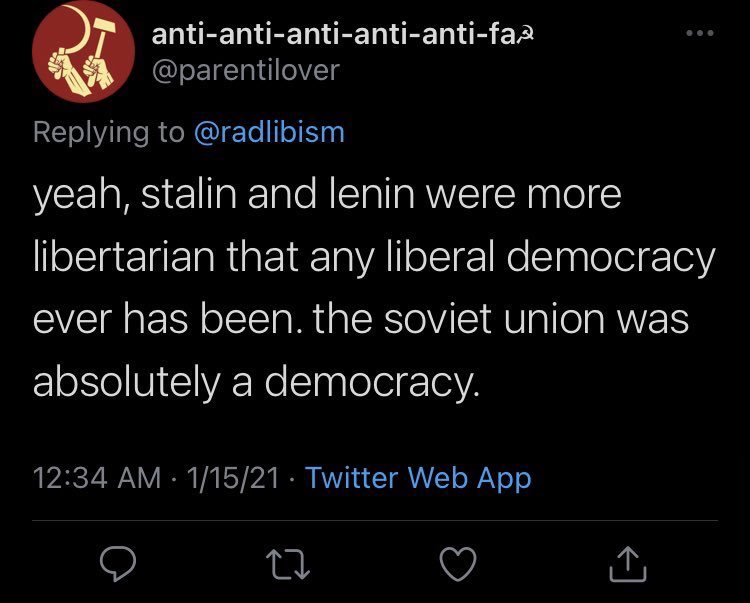Click the Twitter Web App source link

(418, 478)
